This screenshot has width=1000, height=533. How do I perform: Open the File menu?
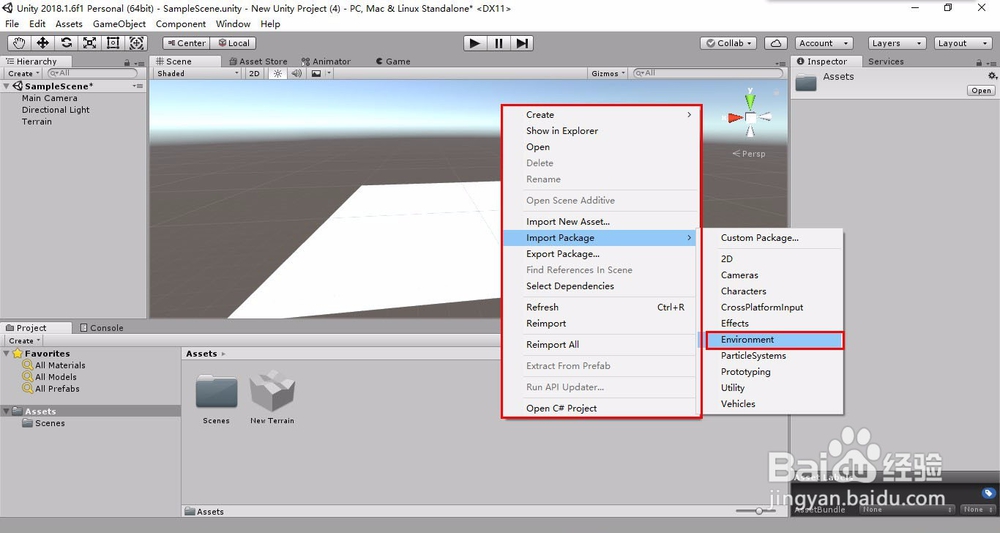[x=12, y=24]
